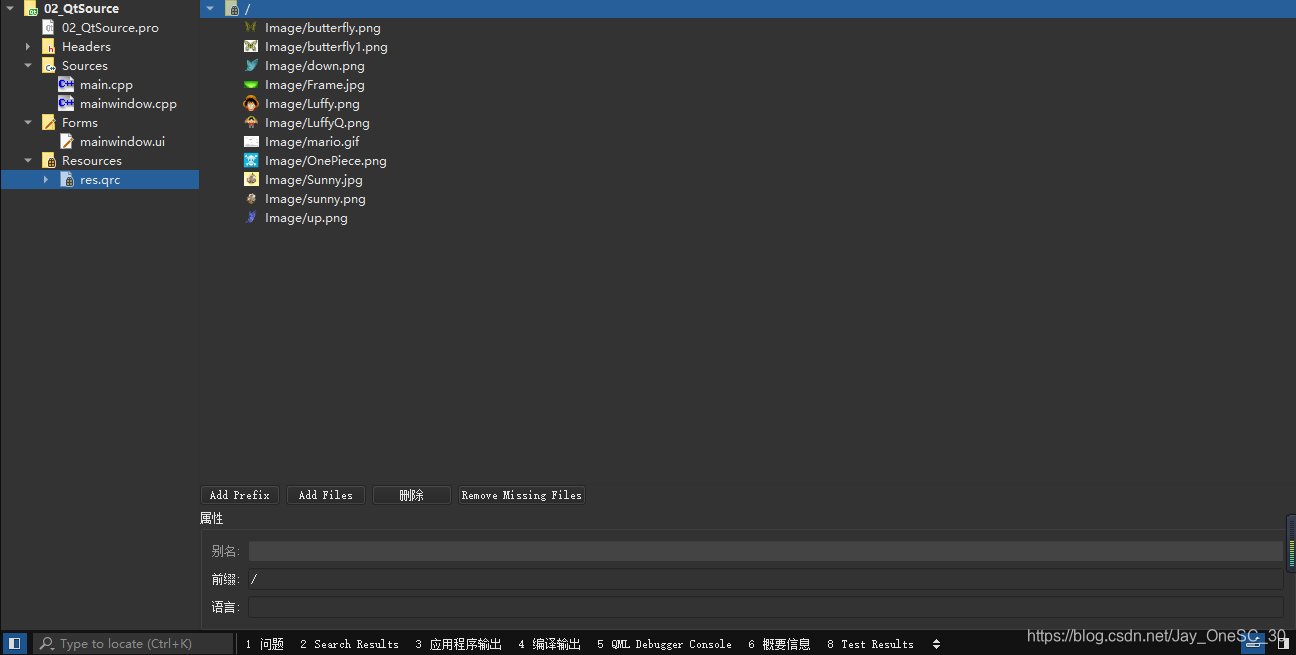Open the output pane selector arrows
Viewport: 1296px width, 655px height.
click(x=936, y=644)
